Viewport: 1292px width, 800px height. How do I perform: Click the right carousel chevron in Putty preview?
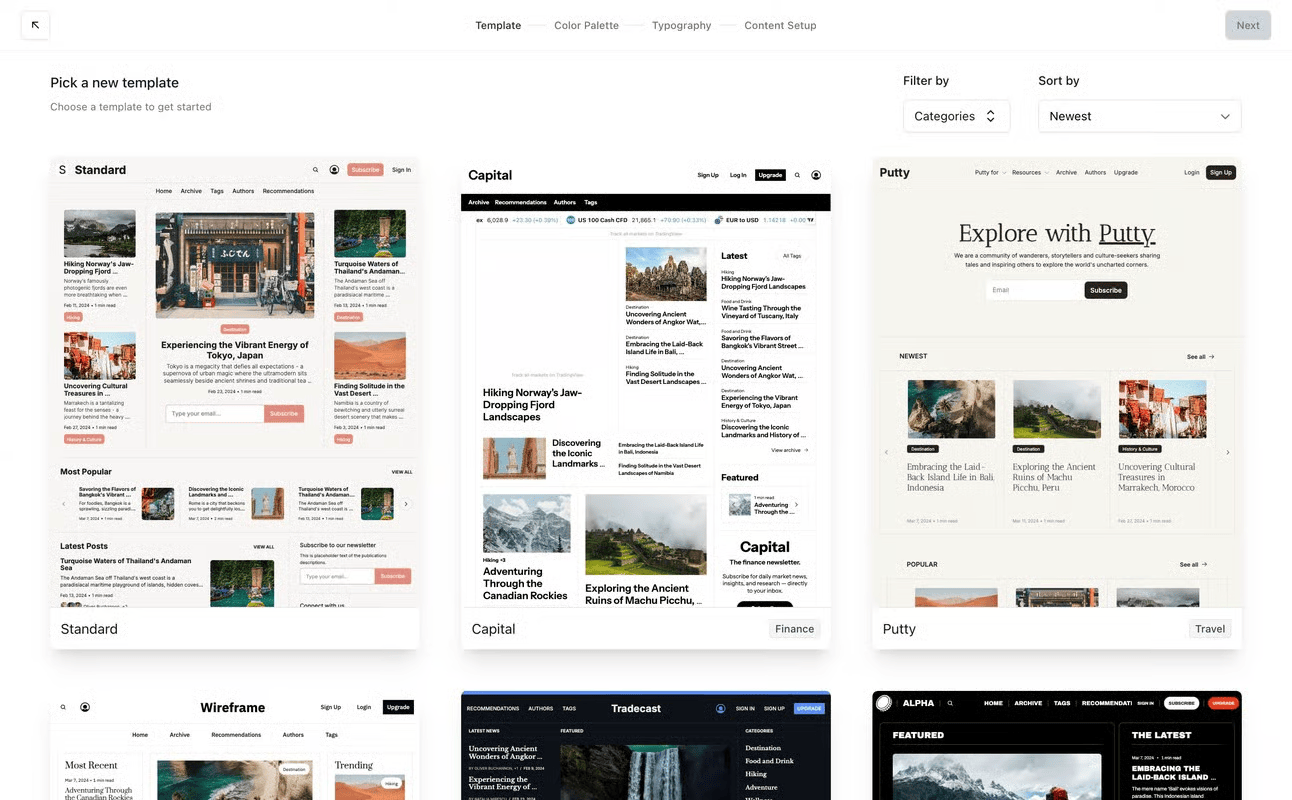pyautogui.click(x=1228, y=453)
